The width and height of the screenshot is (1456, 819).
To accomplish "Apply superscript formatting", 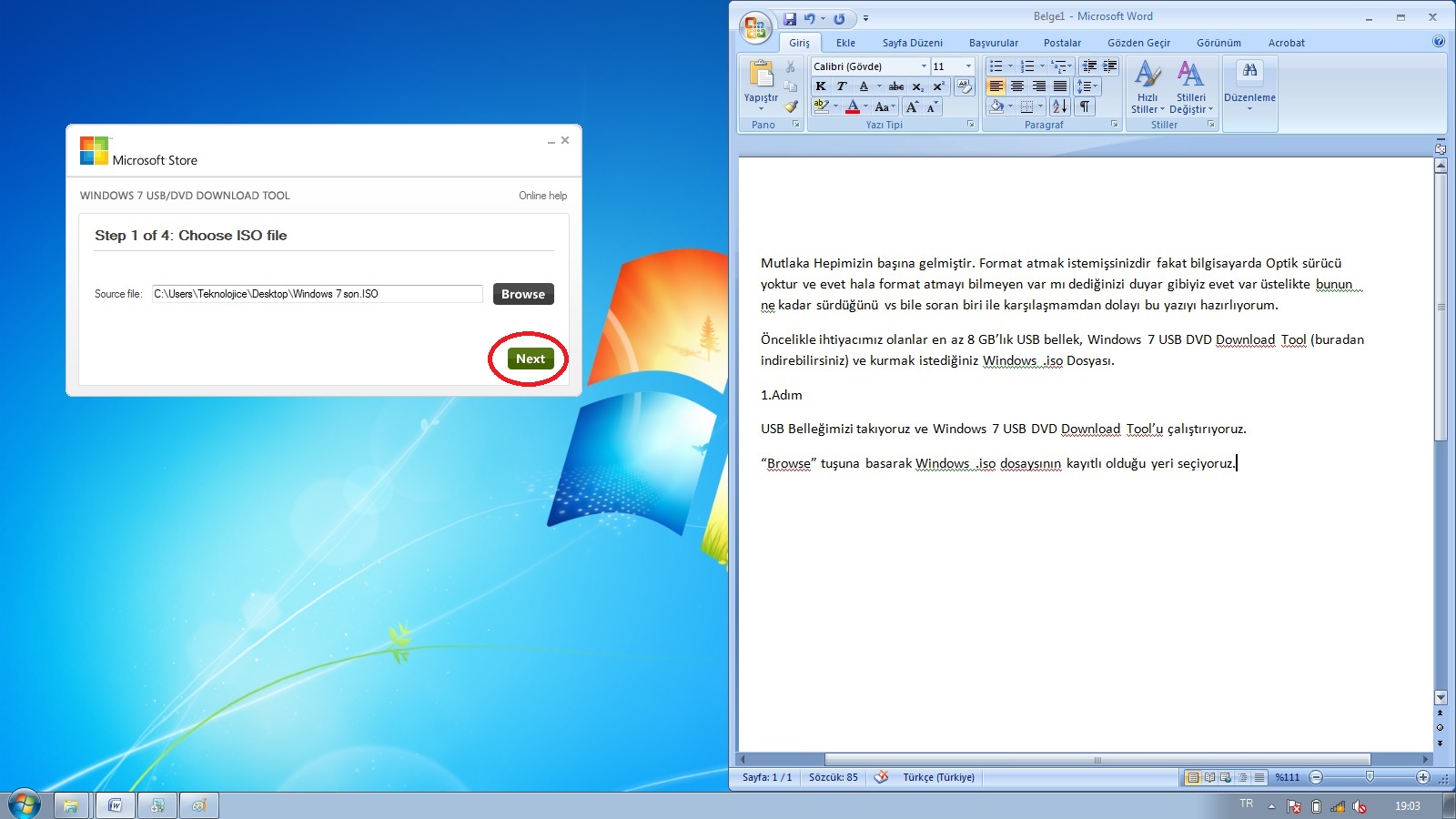I will [x=938, y=86].
